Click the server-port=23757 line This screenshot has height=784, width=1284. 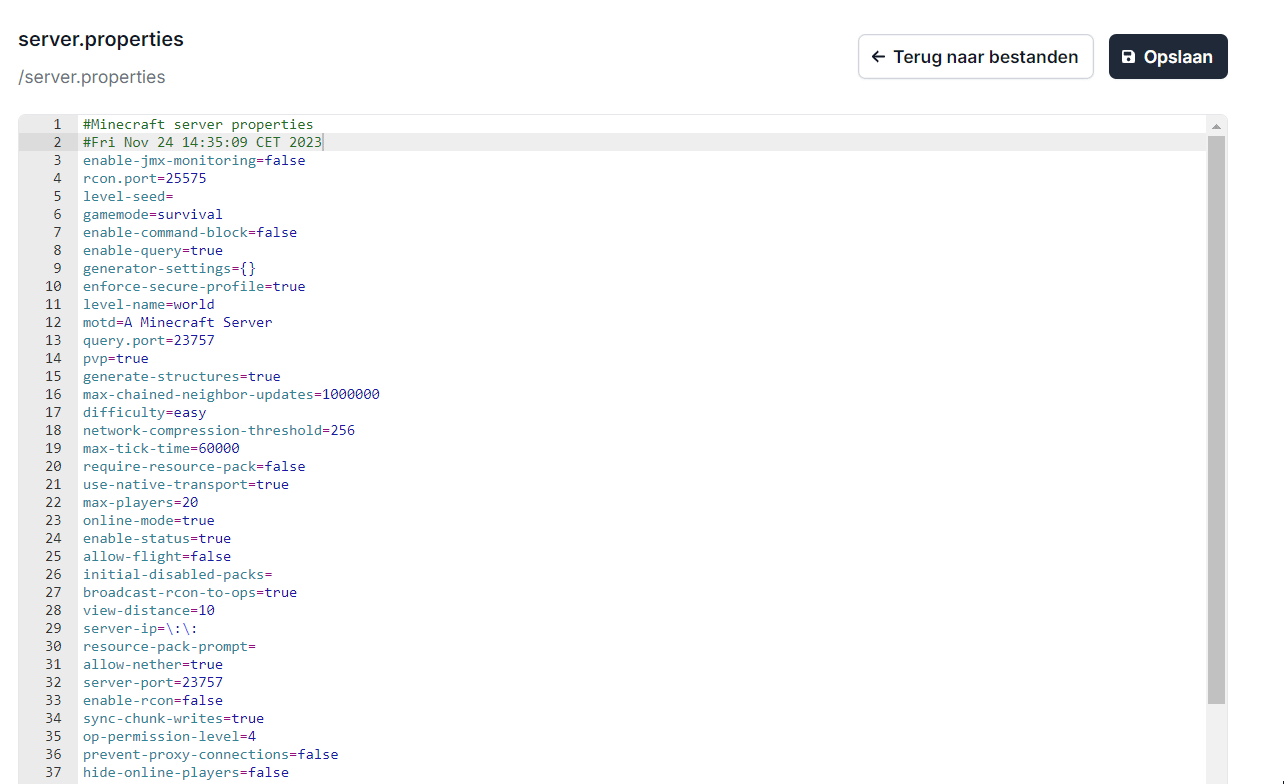152,682
